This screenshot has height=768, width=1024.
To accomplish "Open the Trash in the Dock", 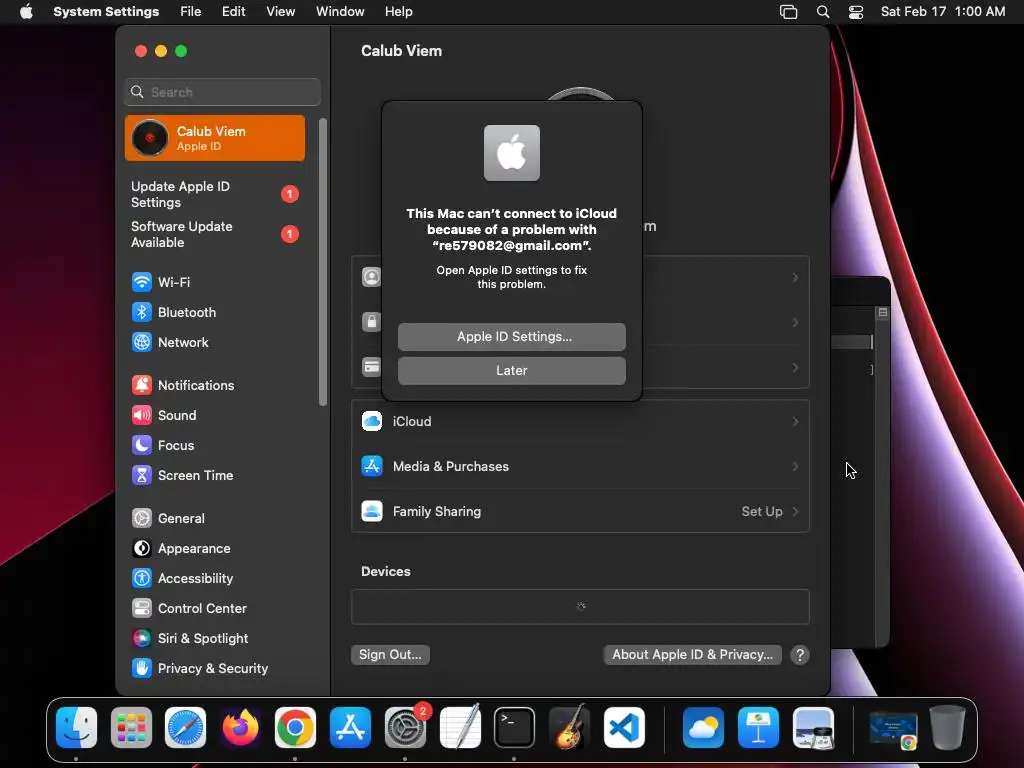I will (x=948, y=728).
